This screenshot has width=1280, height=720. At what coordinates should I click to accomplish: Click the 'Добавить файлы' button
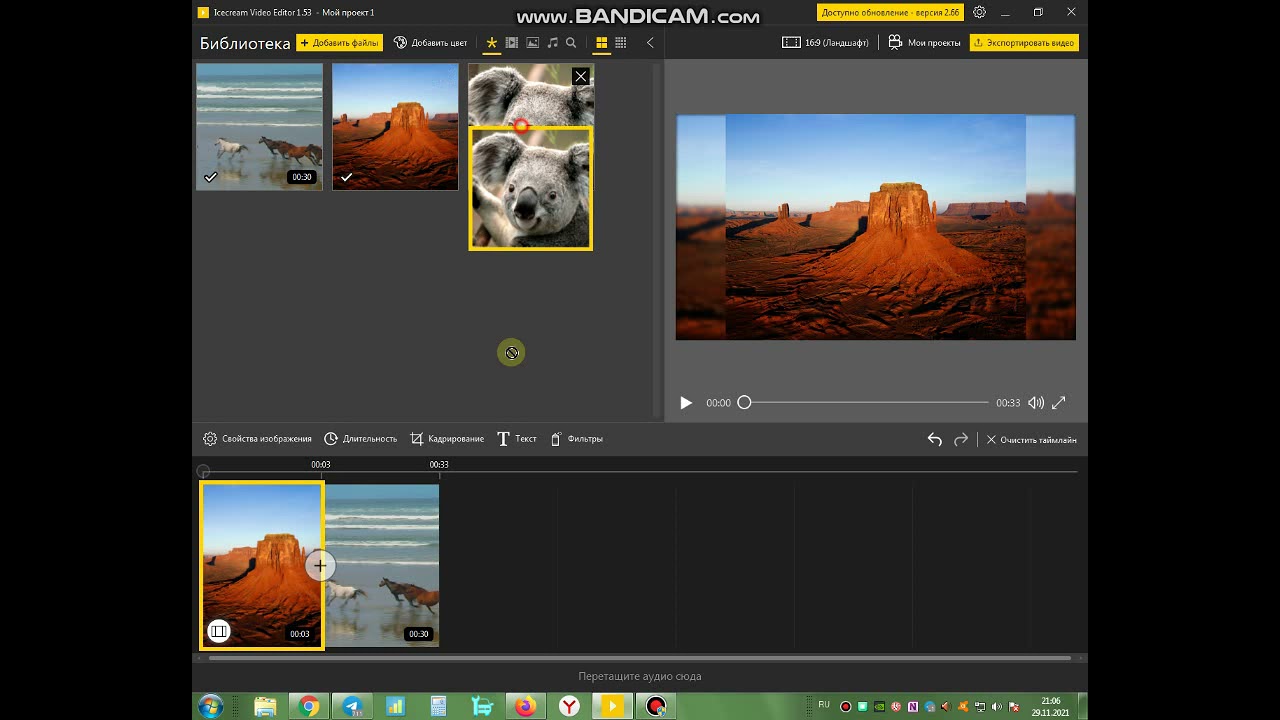tap(339, 43)
